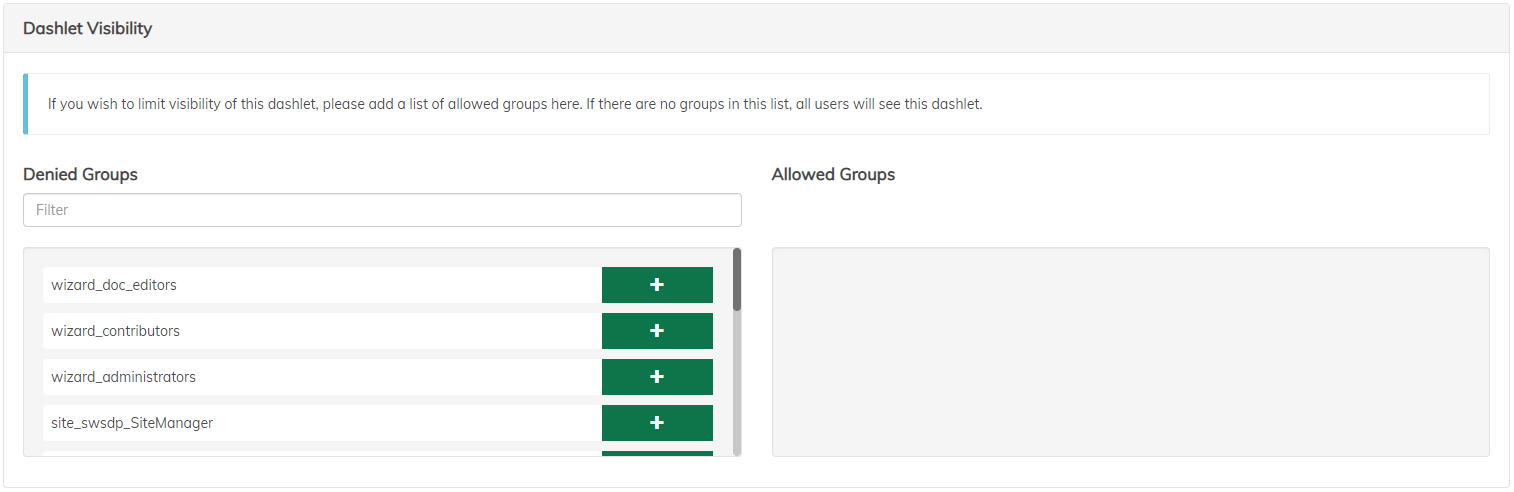1514x492 pixels.
Task: Click the Allowed Groups heading
Action: [x=833, y=174]
